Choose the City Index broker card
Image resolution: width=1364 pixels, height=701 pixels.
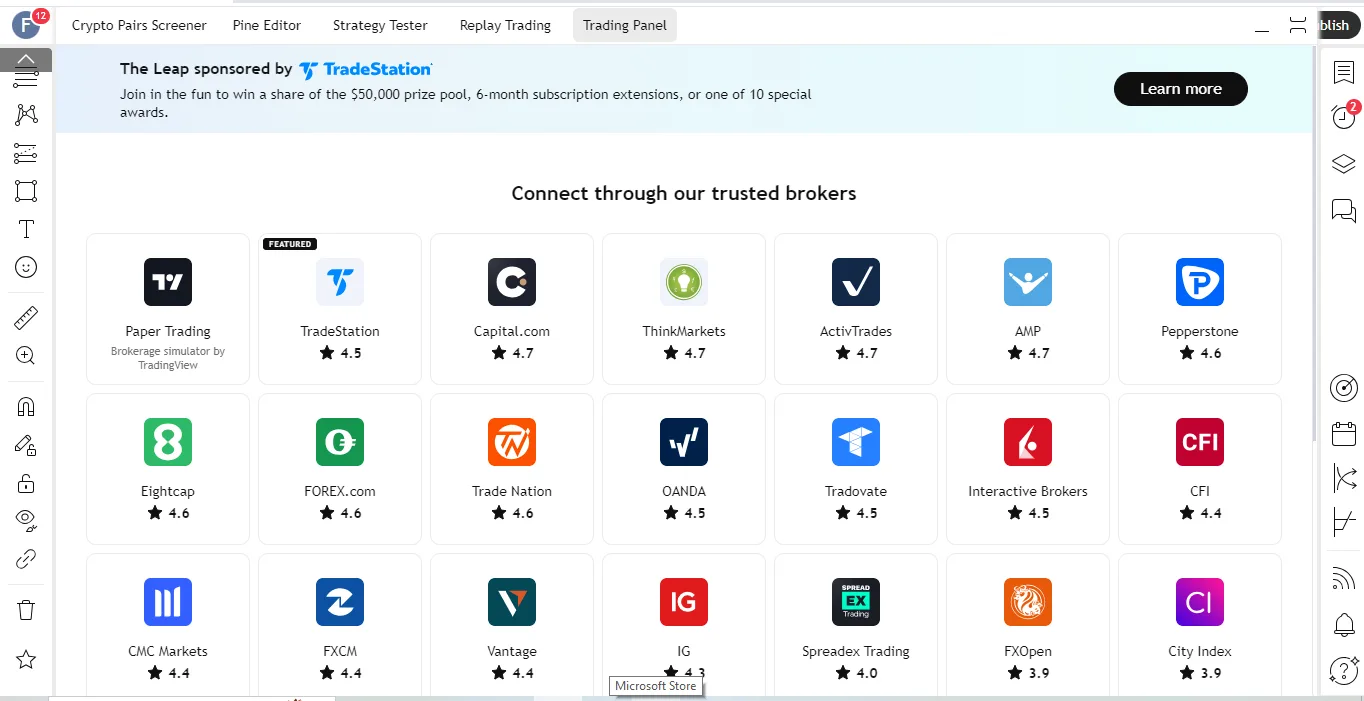1200,625
